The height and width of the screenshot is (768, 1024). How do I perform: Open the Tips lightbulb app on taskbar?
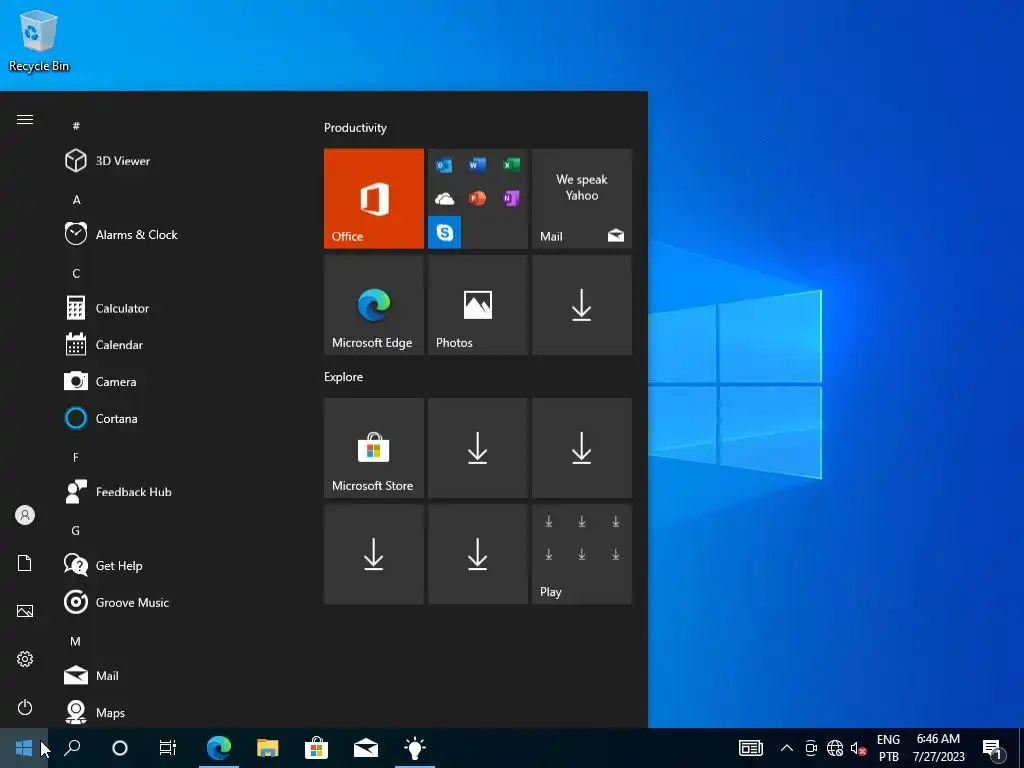tap(415, 748)
